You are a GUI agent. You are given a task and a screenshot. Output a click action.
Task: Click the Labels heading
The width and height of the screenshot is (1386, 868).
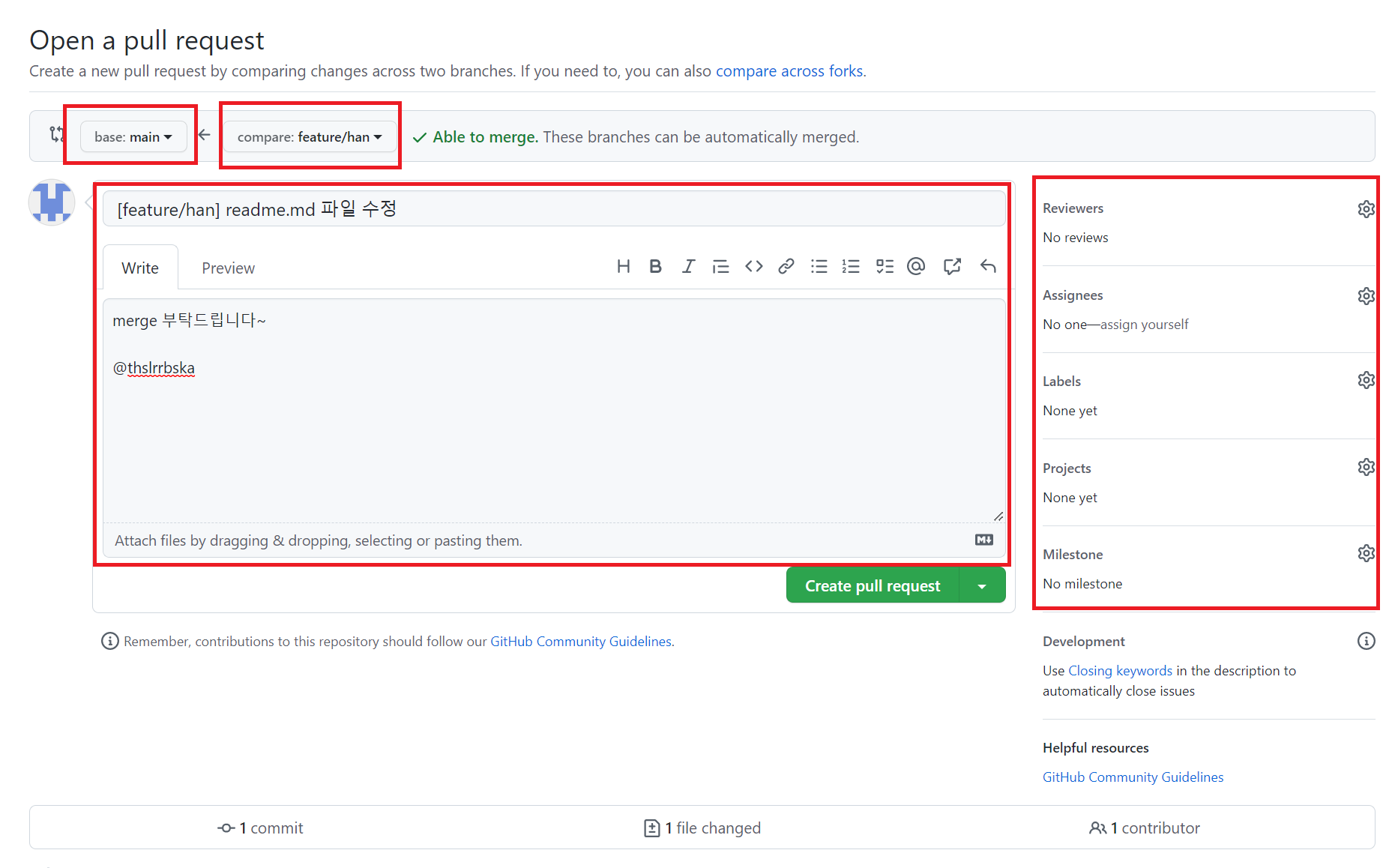click(x=1061, y=382)
